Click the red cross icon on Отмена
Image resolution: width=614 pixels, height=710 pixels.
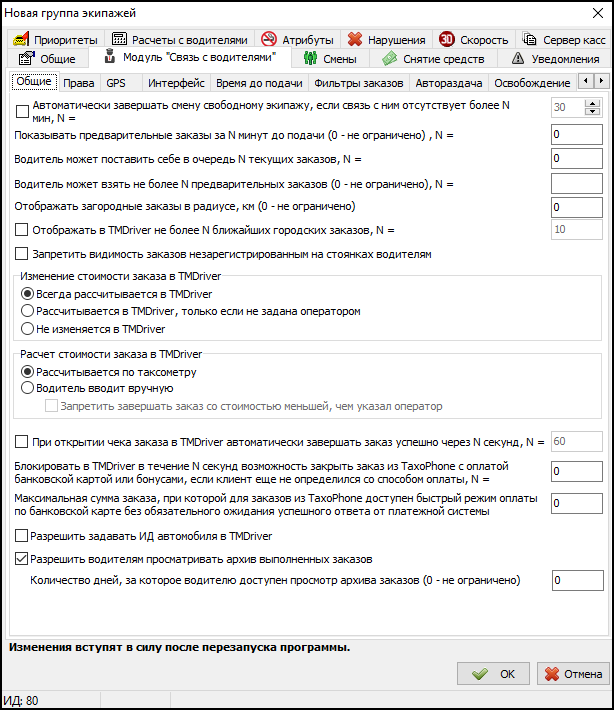(x=552, y=674)
